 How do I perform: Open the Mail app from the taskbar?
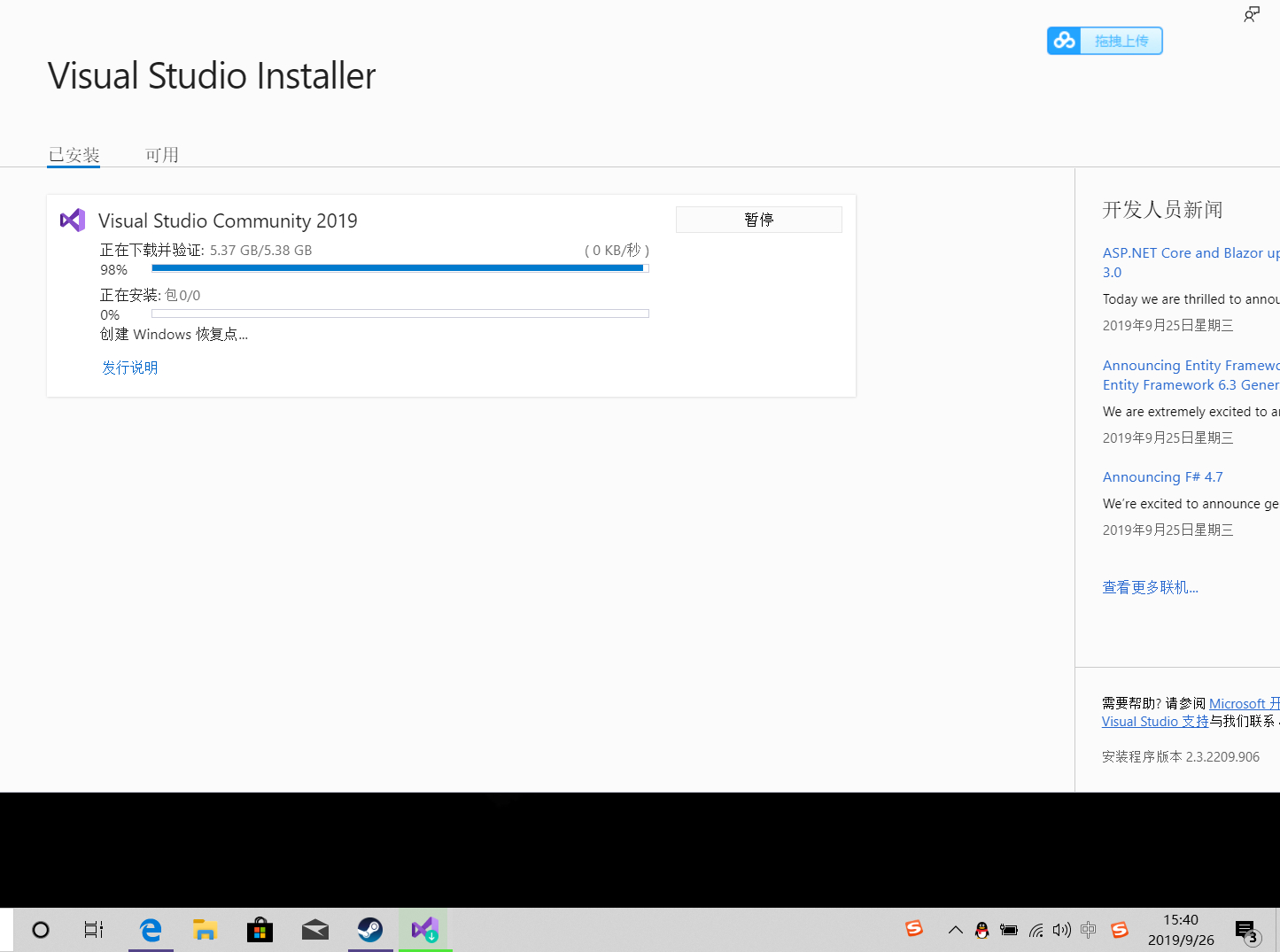pos(314,930)
